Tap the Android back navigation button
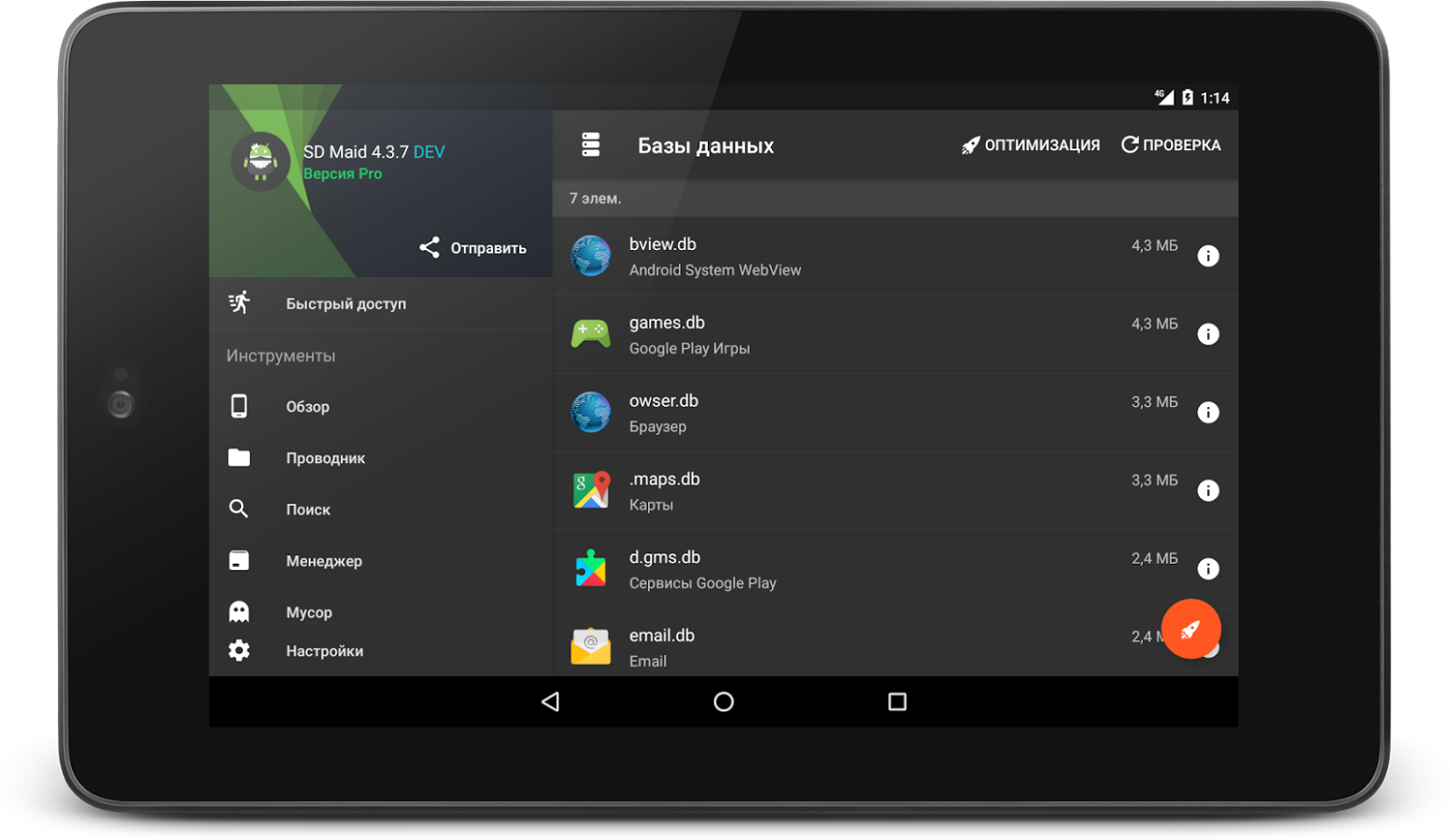Image resolution: width=1450 pixels, height=840 pixels. 551,701
